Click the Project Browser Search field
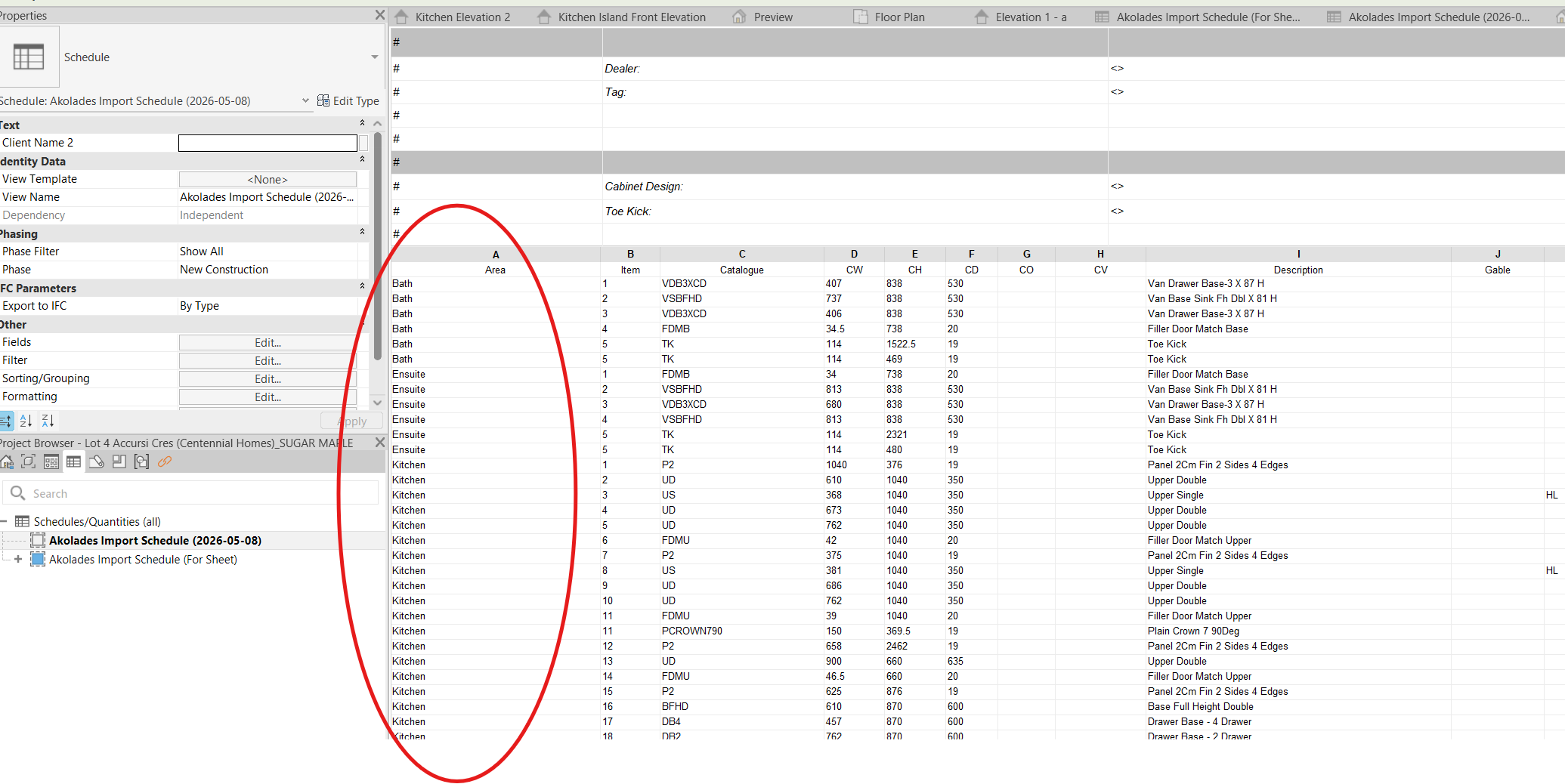Image resolution: width=1565 pixels, height=784 pixels. pyautogui.click(x=191, y=493)
